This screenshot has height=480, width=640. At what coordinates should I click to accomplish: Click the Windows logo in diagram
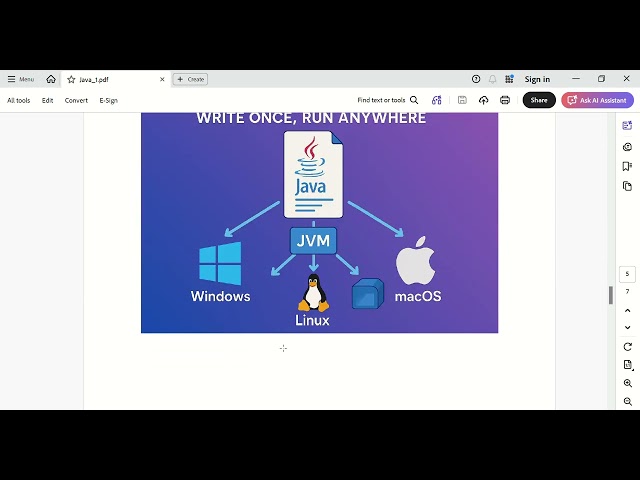coord(220,263)
